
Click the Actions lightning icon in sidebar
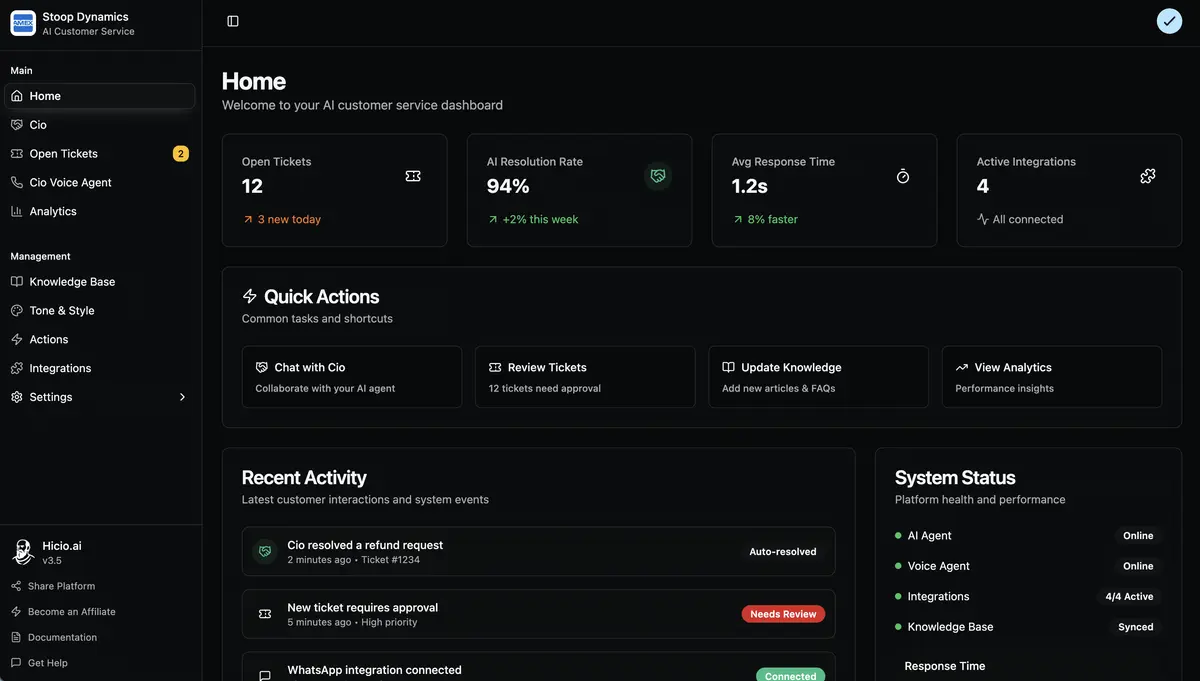[17, 340]
